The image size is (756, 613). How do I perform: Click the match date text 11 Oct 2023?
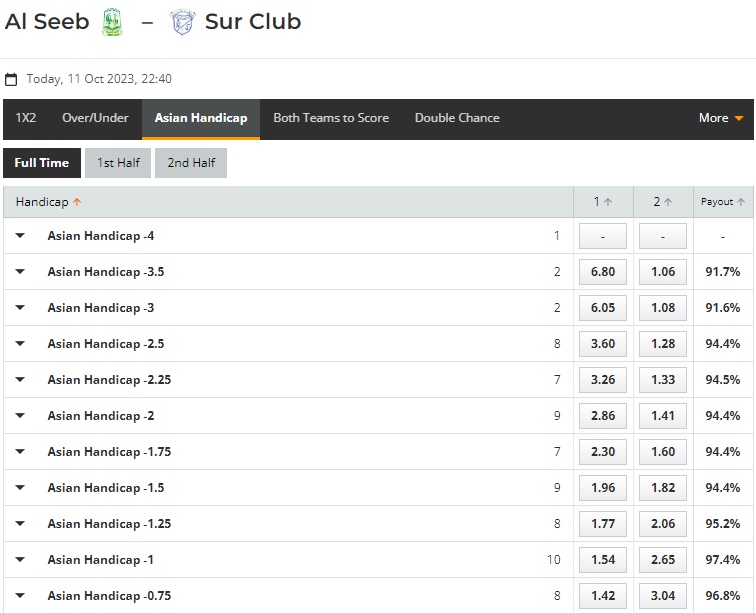[101, 79]
